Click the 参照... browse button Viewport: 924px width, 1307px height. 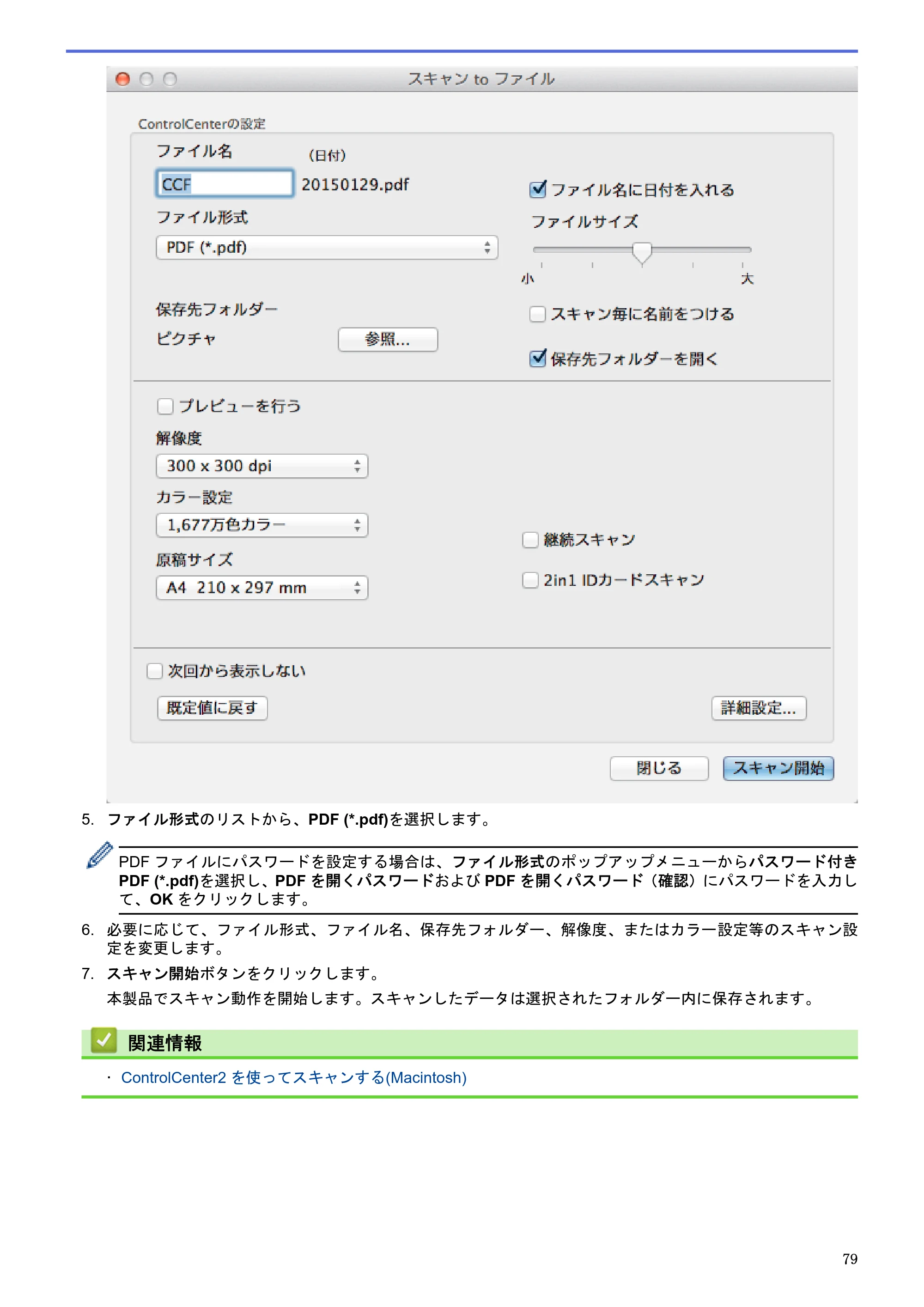[388, 340]
